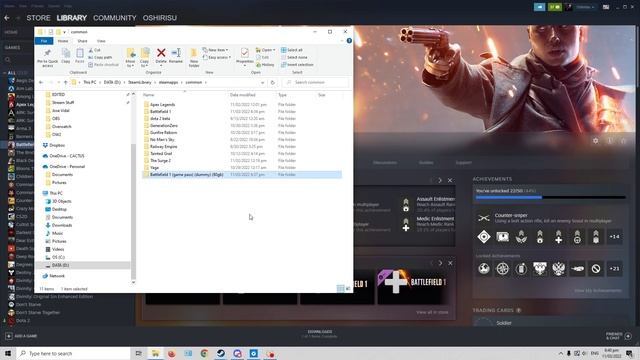Viewport: 640px width, 360px height.
Task: Open Steam FRIENDS & CHAT
Action: click(x=618, y=336)
